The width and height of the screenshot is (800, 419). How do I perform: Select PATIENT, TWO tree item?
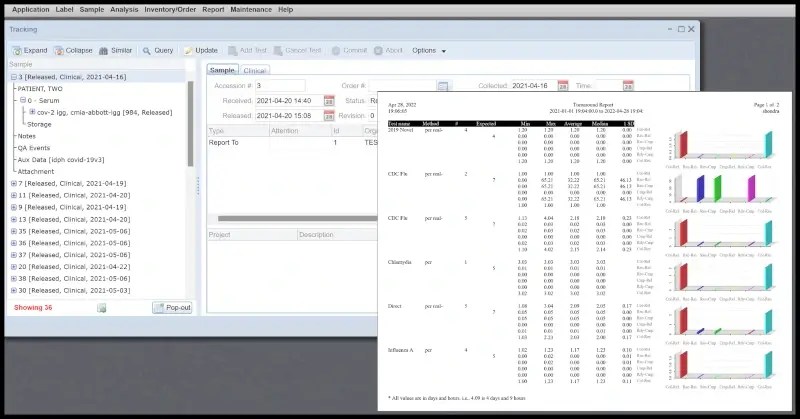(x=40, y=89)
